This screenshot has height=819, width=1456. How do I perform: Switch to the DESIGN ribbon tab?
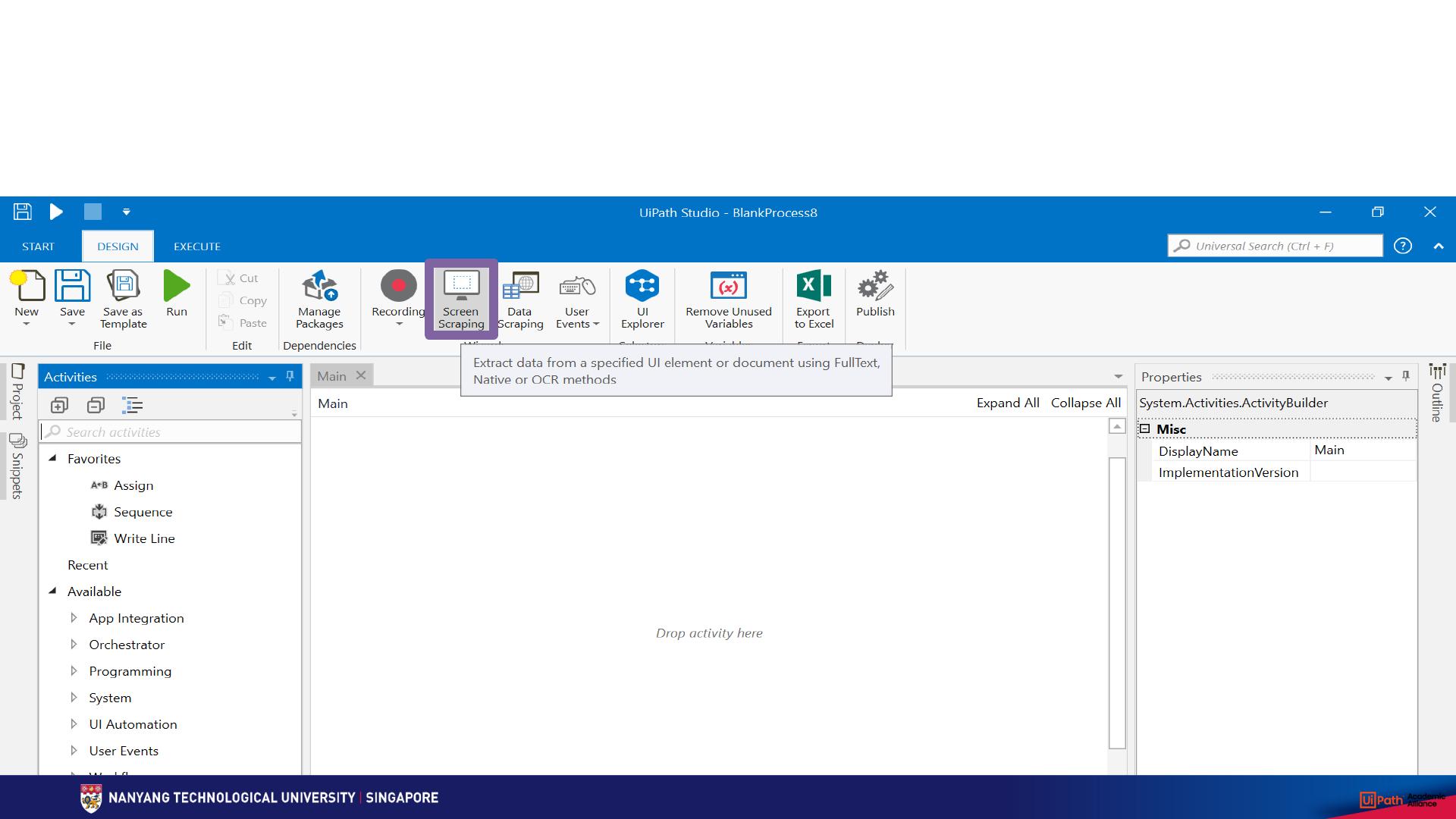(118, 246)
